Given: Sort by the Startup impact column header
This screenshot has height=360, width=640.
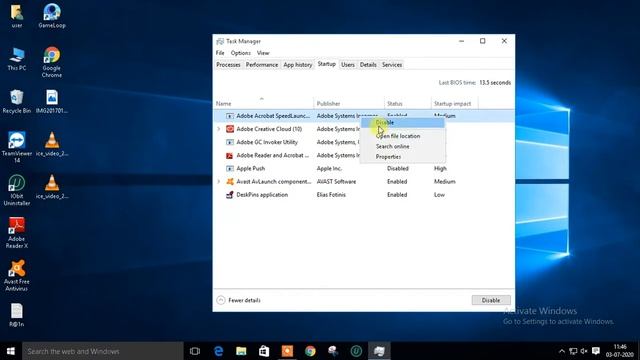Looking at the screenshot, I should (455, 103).
